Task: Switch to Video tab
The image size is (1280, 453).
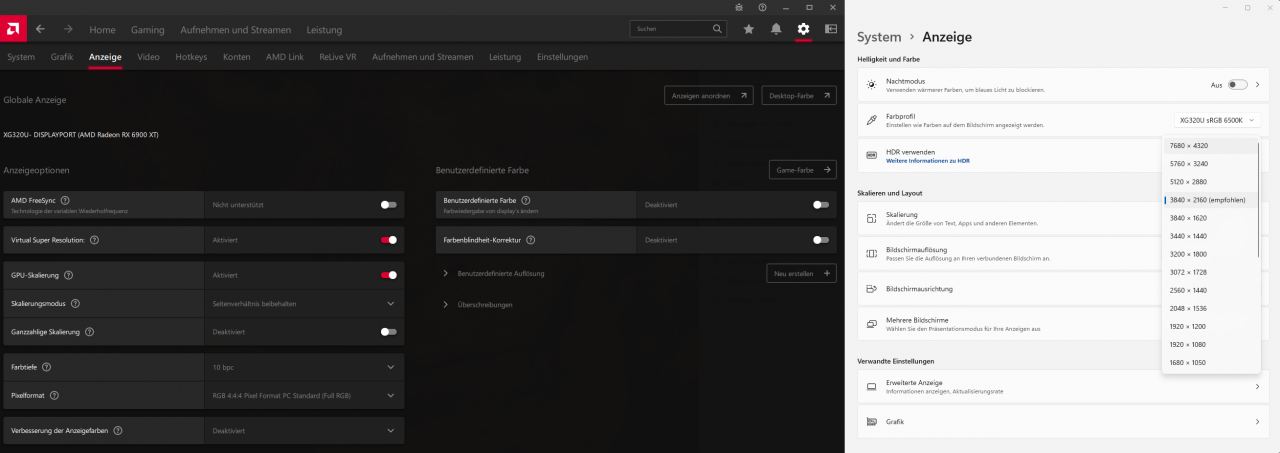Action: (148, 57)
